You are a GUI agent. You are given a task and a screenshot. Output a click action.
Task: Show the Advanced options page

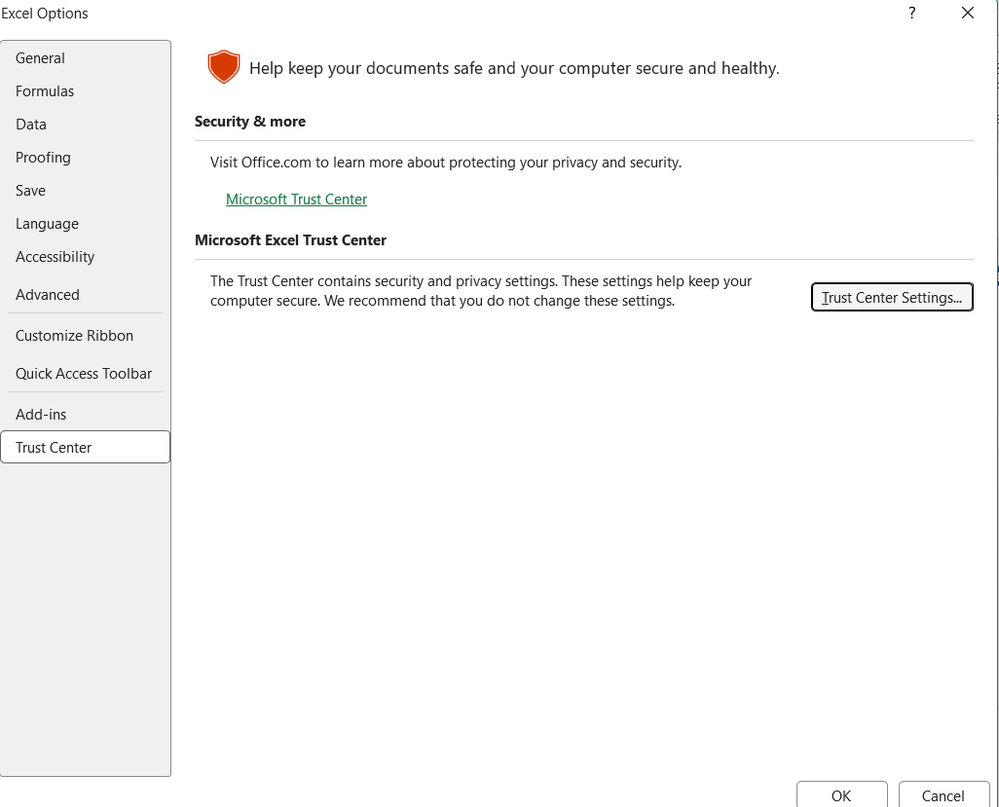click(47, 295)
